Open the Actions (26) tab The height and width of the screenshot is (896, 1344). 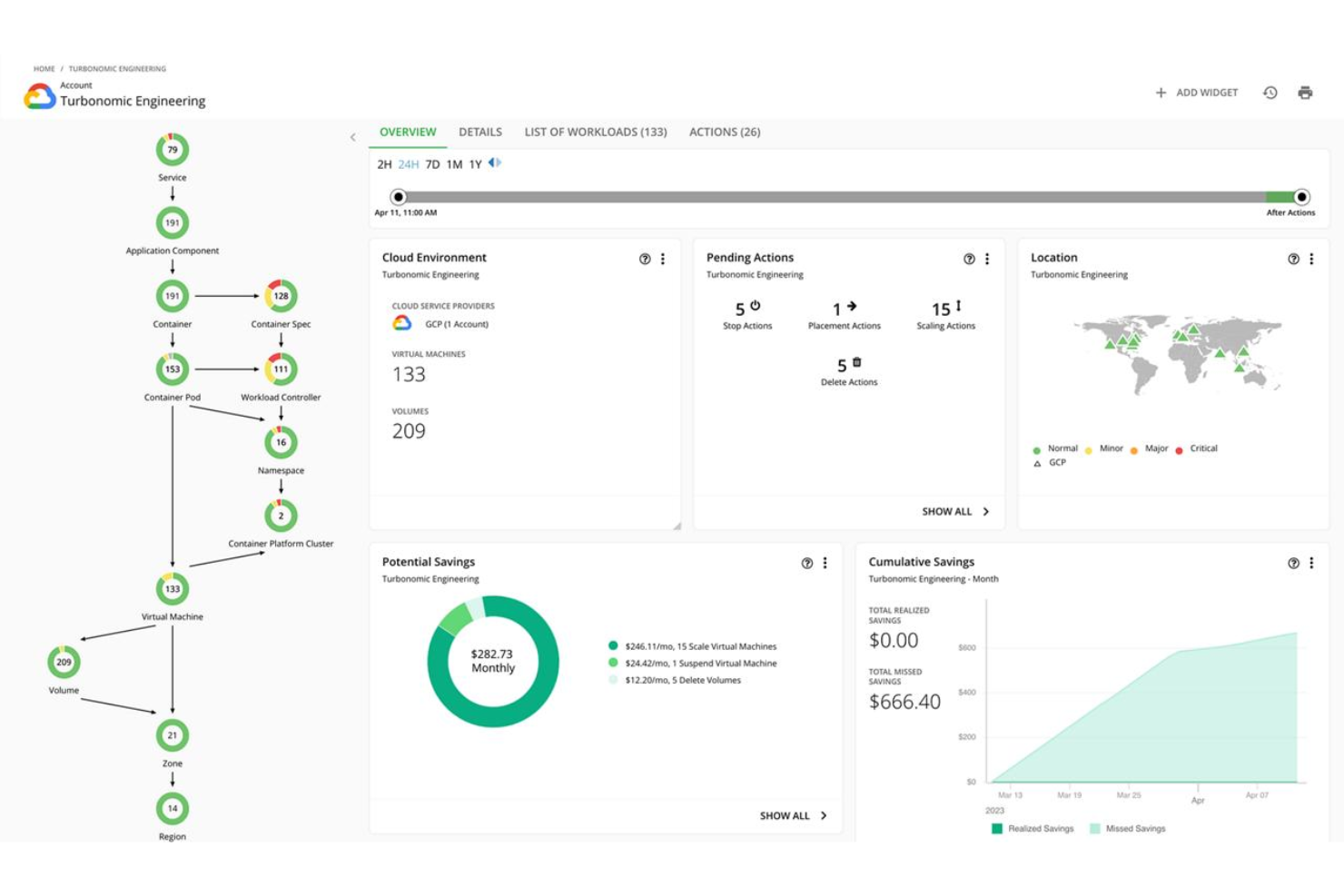point(725,132)
